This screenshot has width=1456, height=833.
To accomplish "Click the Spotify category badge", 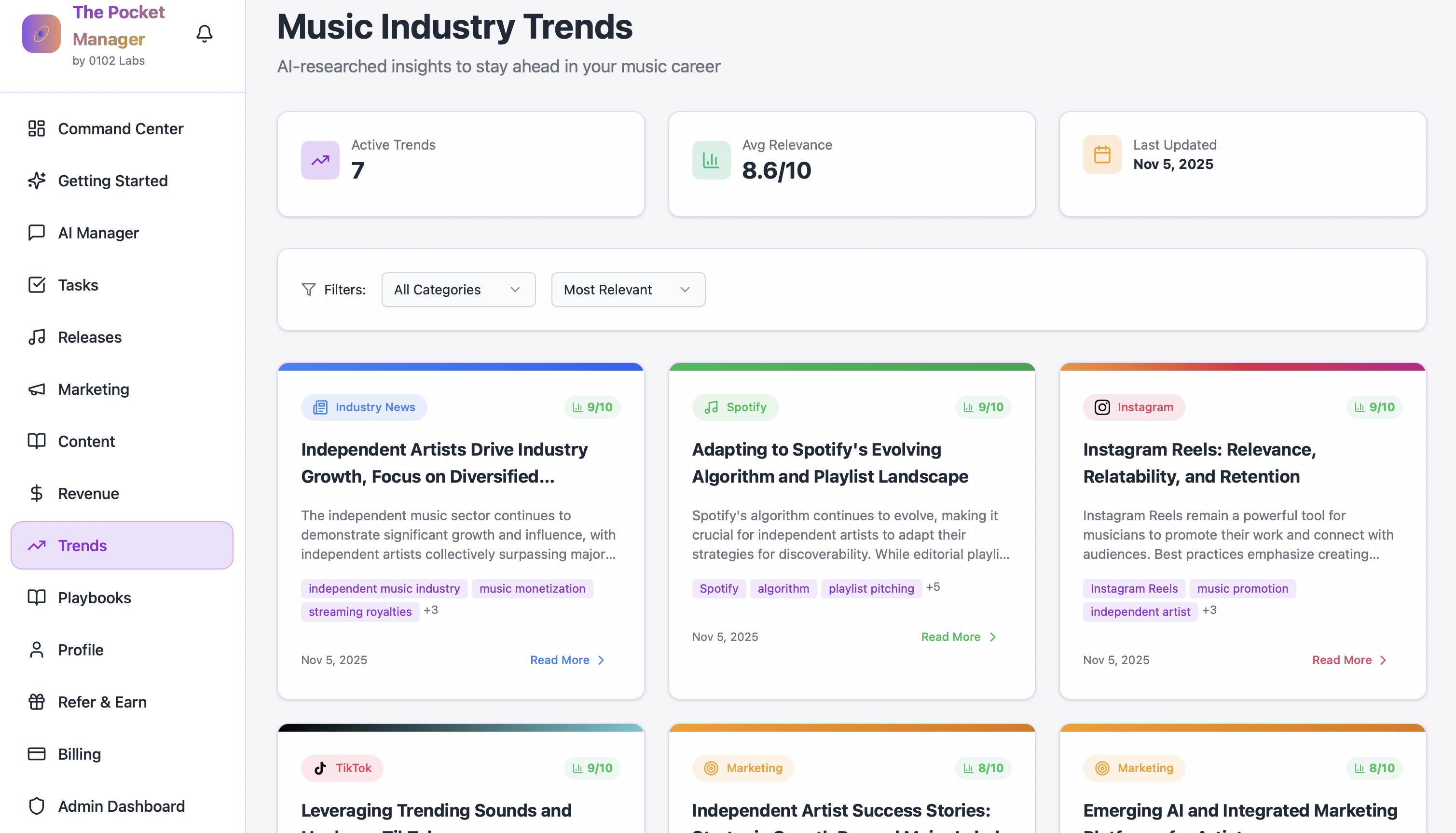I will 734,407.
